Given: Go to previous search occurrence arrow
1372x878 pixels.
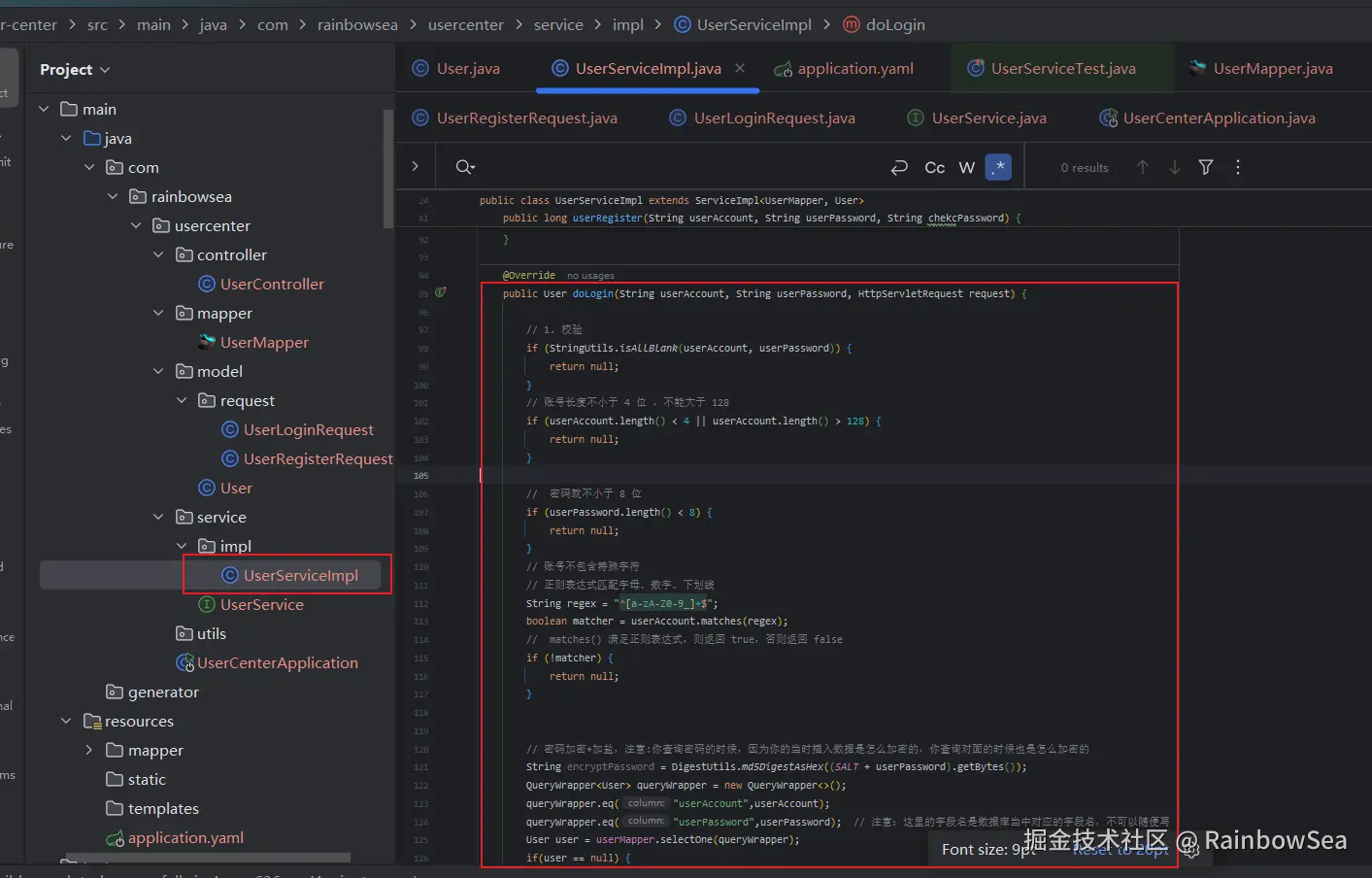Looking at the screenshot, I should coord(1142,167).
